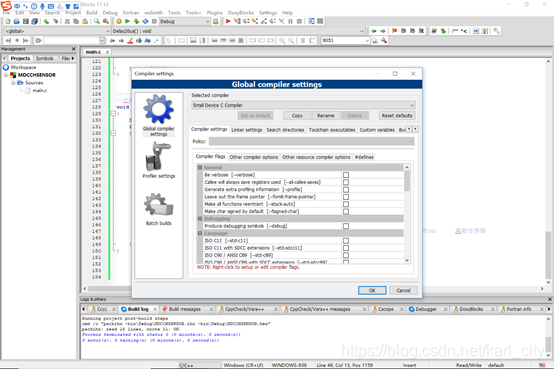Click the Reset defaults button
The height and width of the screenshot is (369, 554).
pyautogui.click(x=397, y=116)
